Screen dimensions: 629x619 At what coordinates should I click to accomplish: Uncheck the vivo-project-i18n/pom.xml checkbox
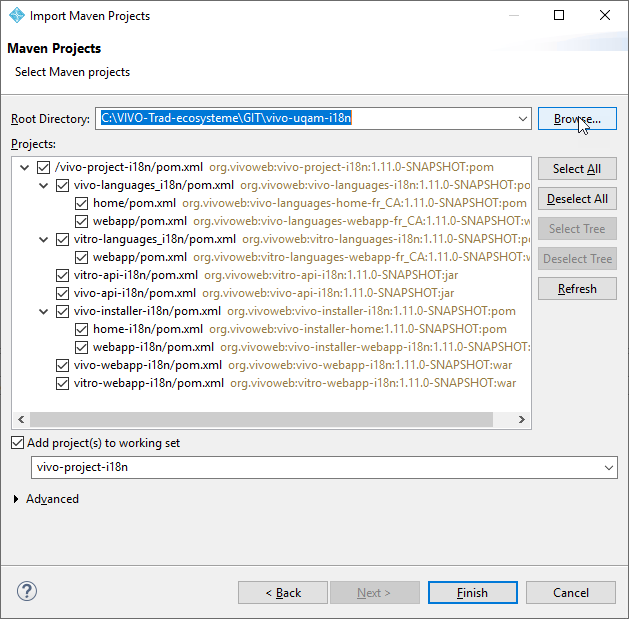click(x=43, y=167)
